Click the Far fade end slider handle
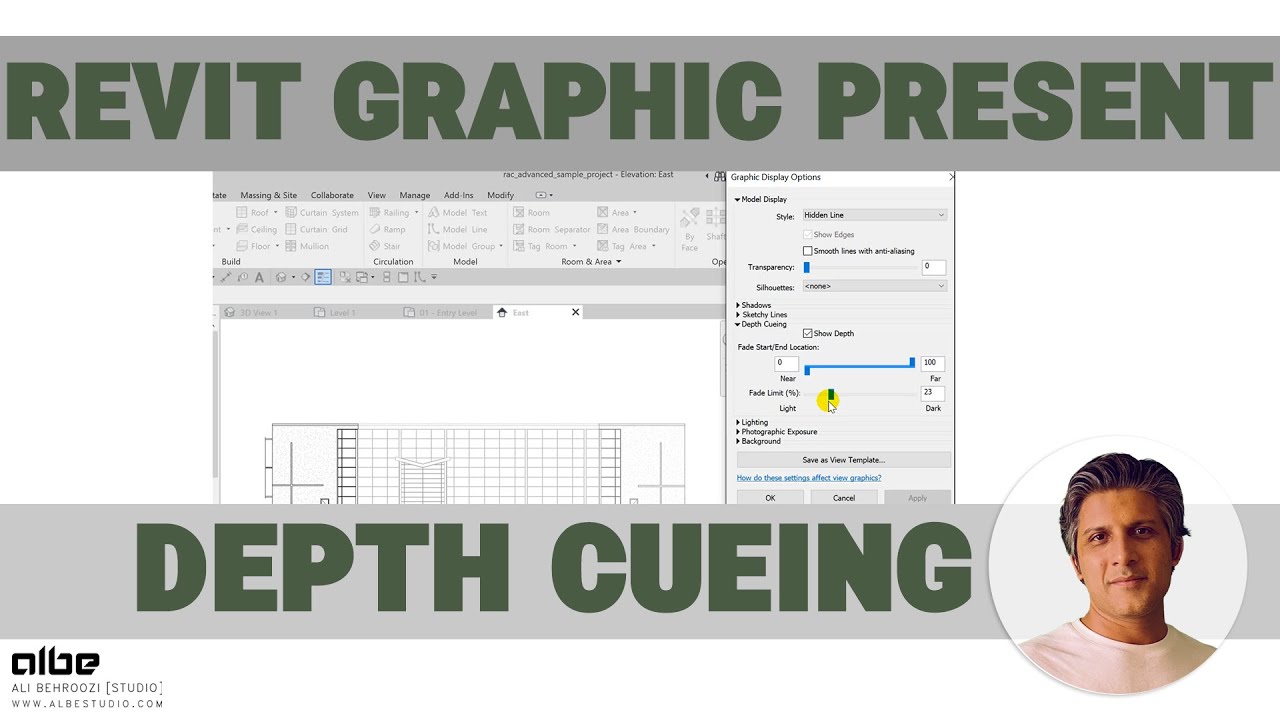This screenshot has width=1280, height=720. pos(912,362)
